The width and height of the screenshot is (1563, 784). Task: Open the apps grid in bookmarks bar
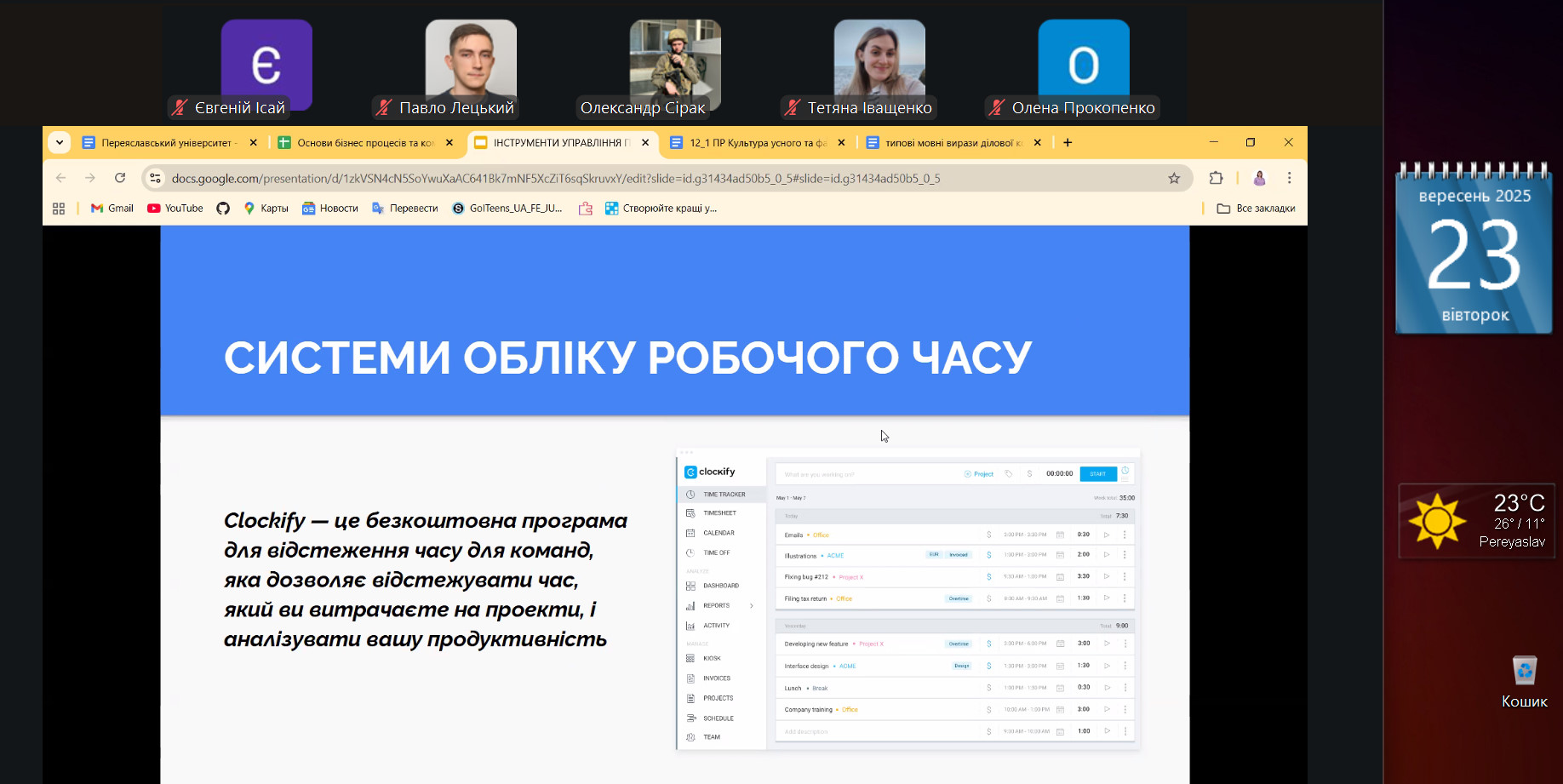coord(59,209)
